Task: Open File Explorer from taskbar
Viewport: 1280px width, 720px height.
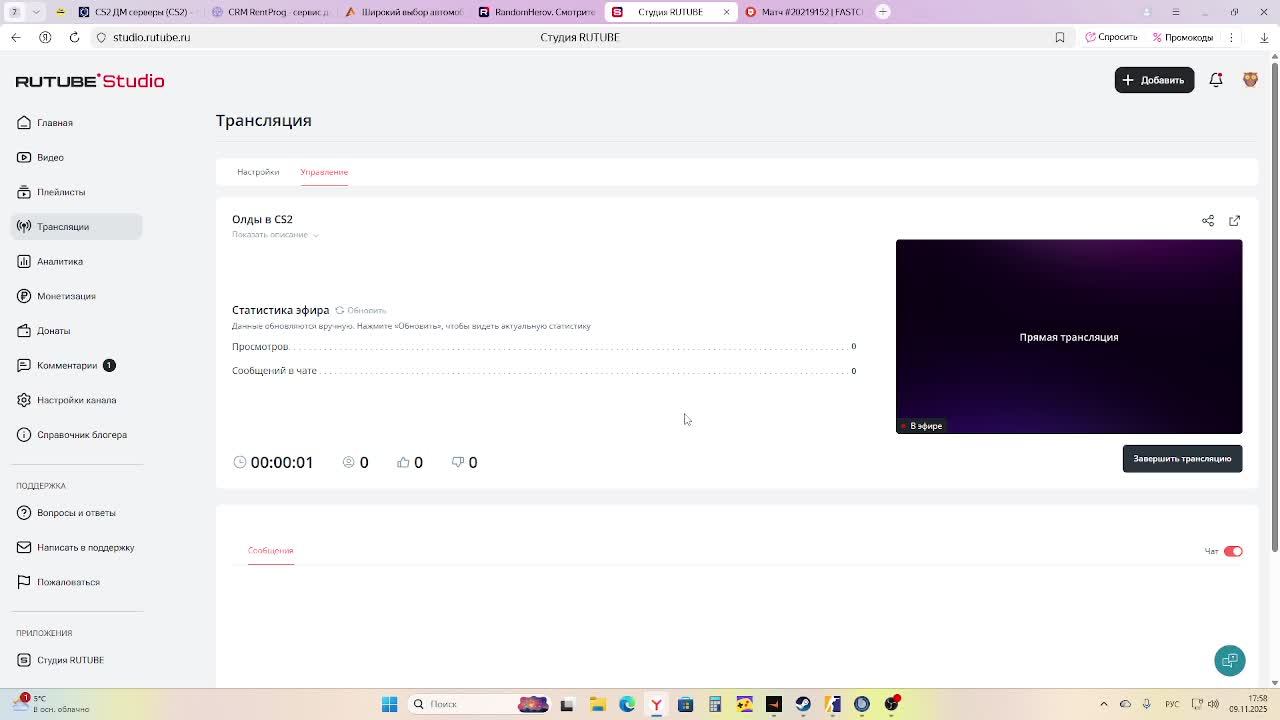Action: point(597,704)
